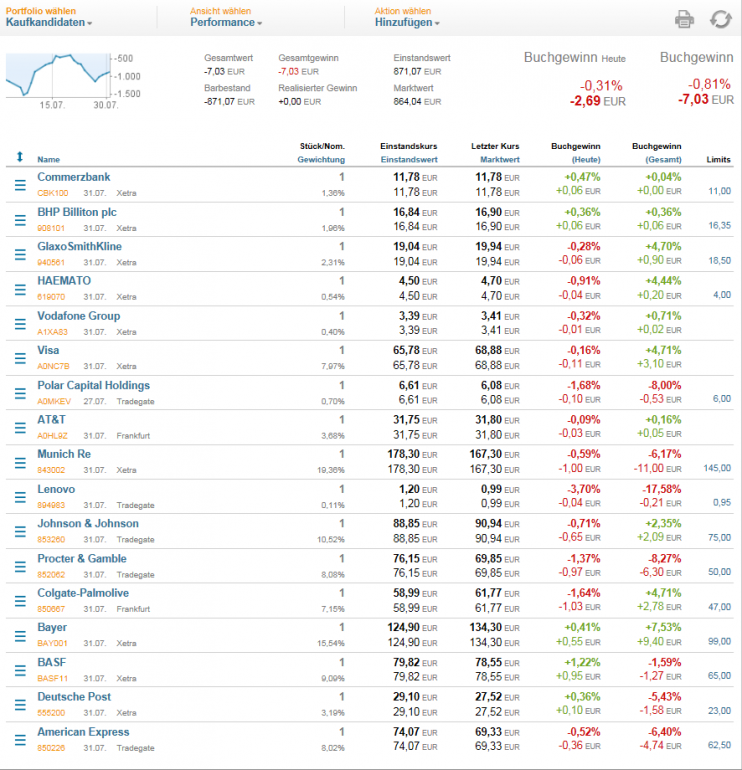Open the Procter & Gamble link
742x770 pixels.
[82, 559]
